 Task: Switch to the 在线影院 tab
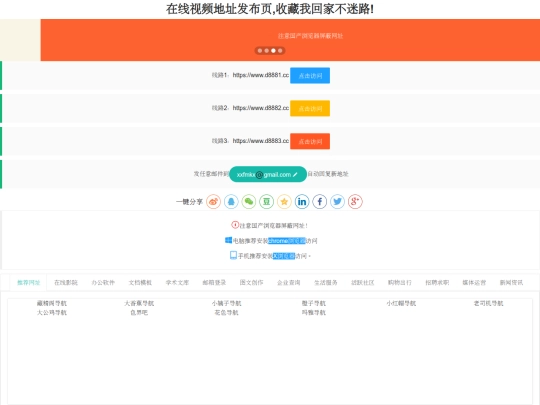point(66,283)
